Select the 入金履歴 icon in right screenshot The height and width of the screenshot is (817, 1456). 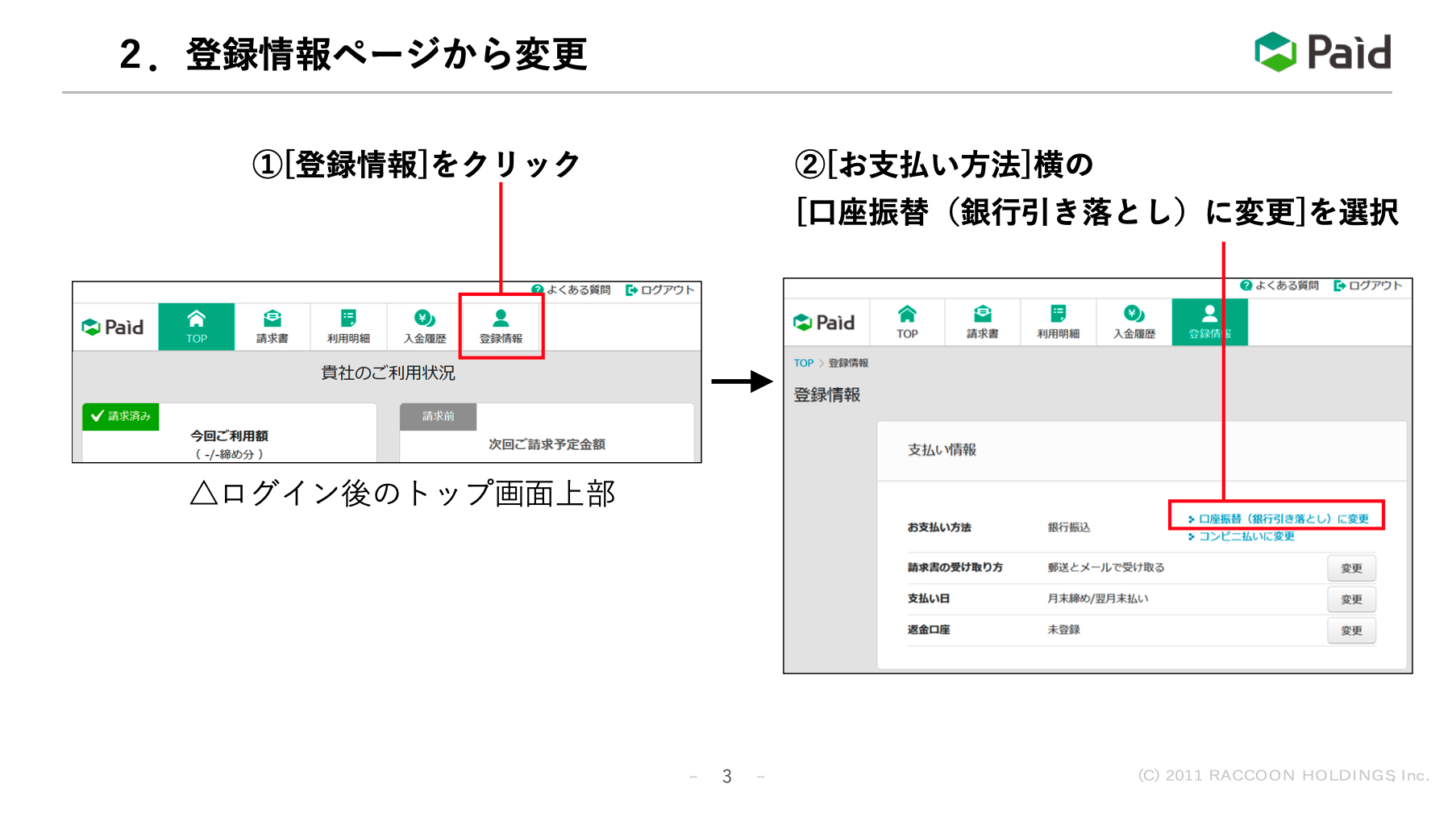tap(1135, 315)
